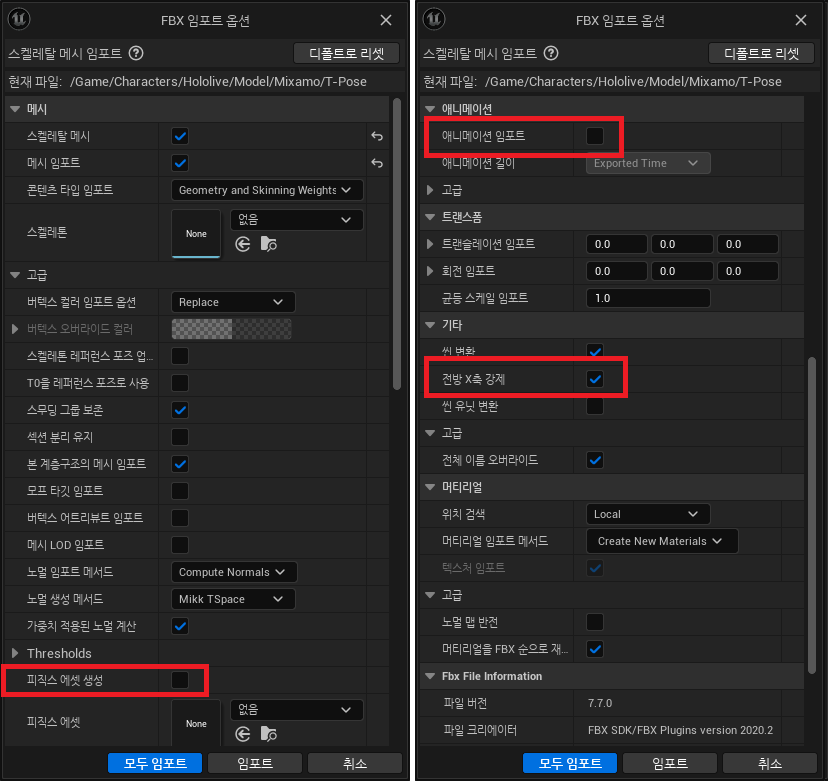Open the 스켈레톤 없음 dropdown
The height and width of the screenshot is (781, 828).
(x=297, y=220)
